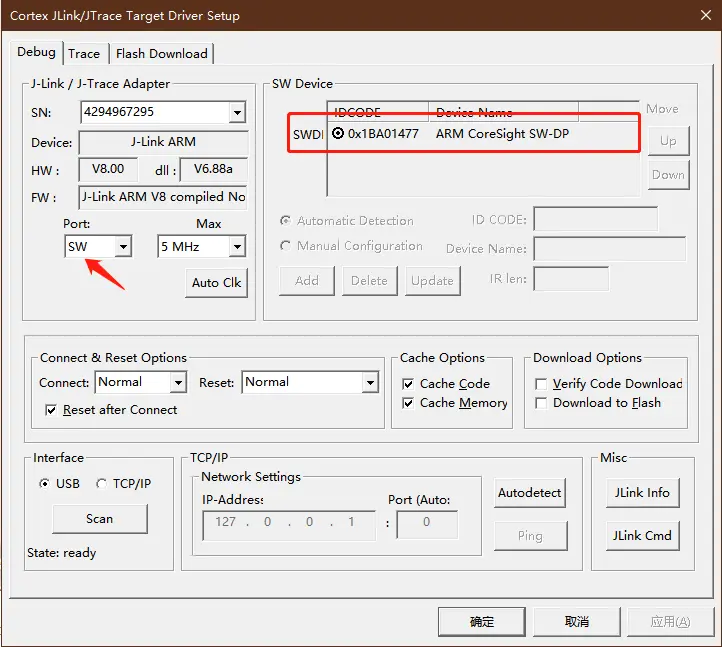
Task: Open the Connect mode dropdown
Action: pos(177,382)
